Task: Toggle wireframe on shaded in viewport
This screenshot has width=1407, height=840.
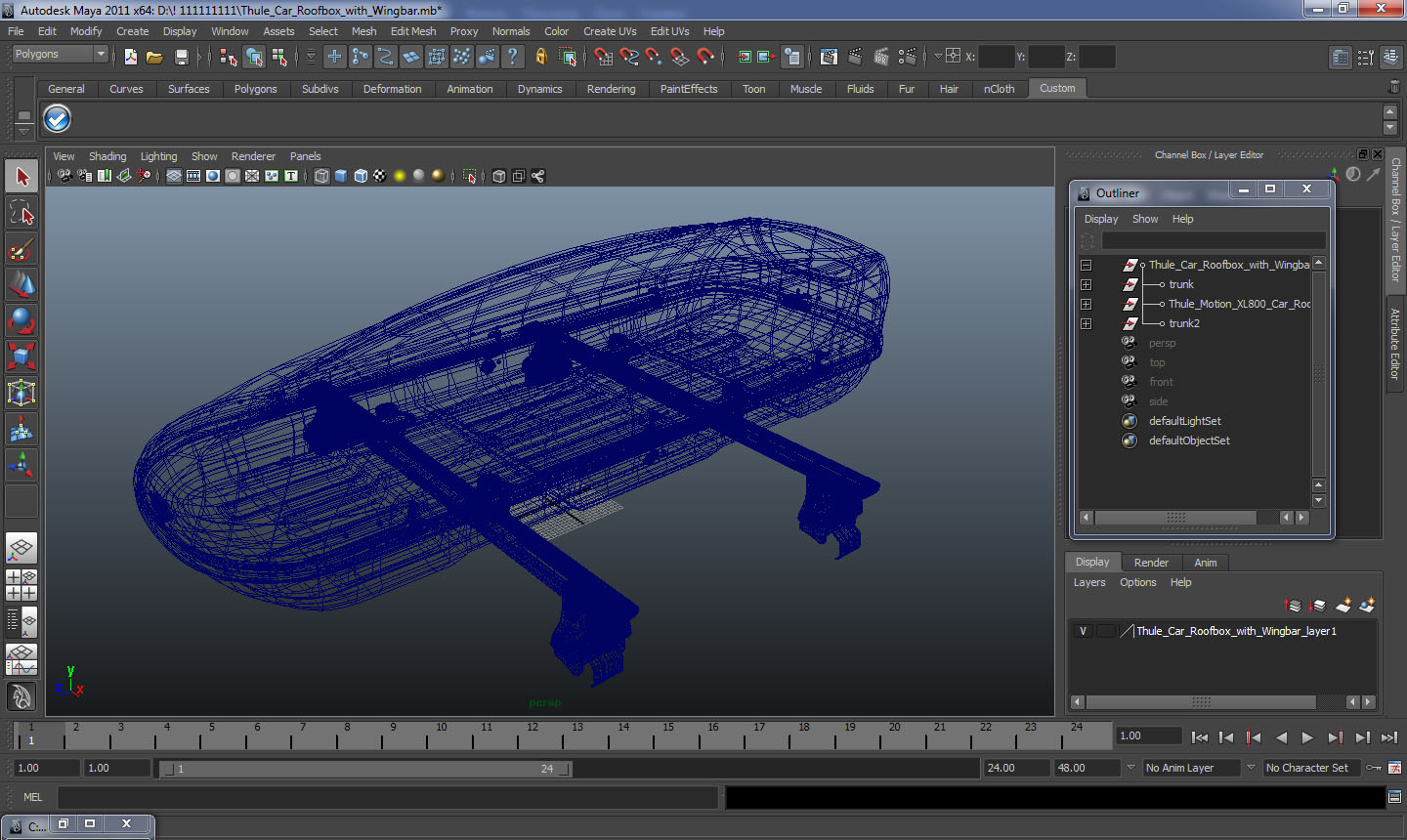Action: [361, 176]
